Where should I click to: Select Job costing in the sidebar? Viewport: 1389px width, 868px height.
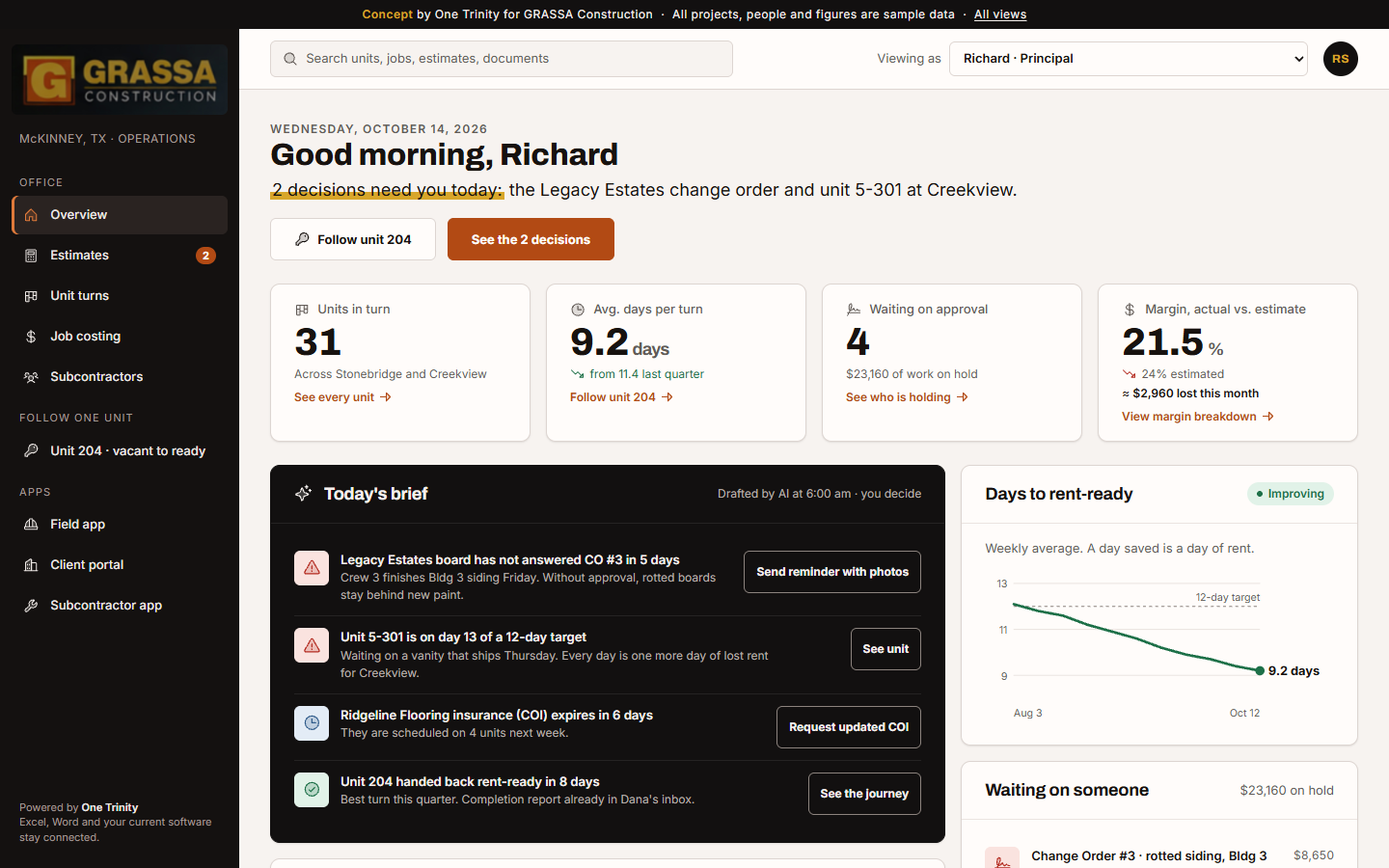click(120, 337)
